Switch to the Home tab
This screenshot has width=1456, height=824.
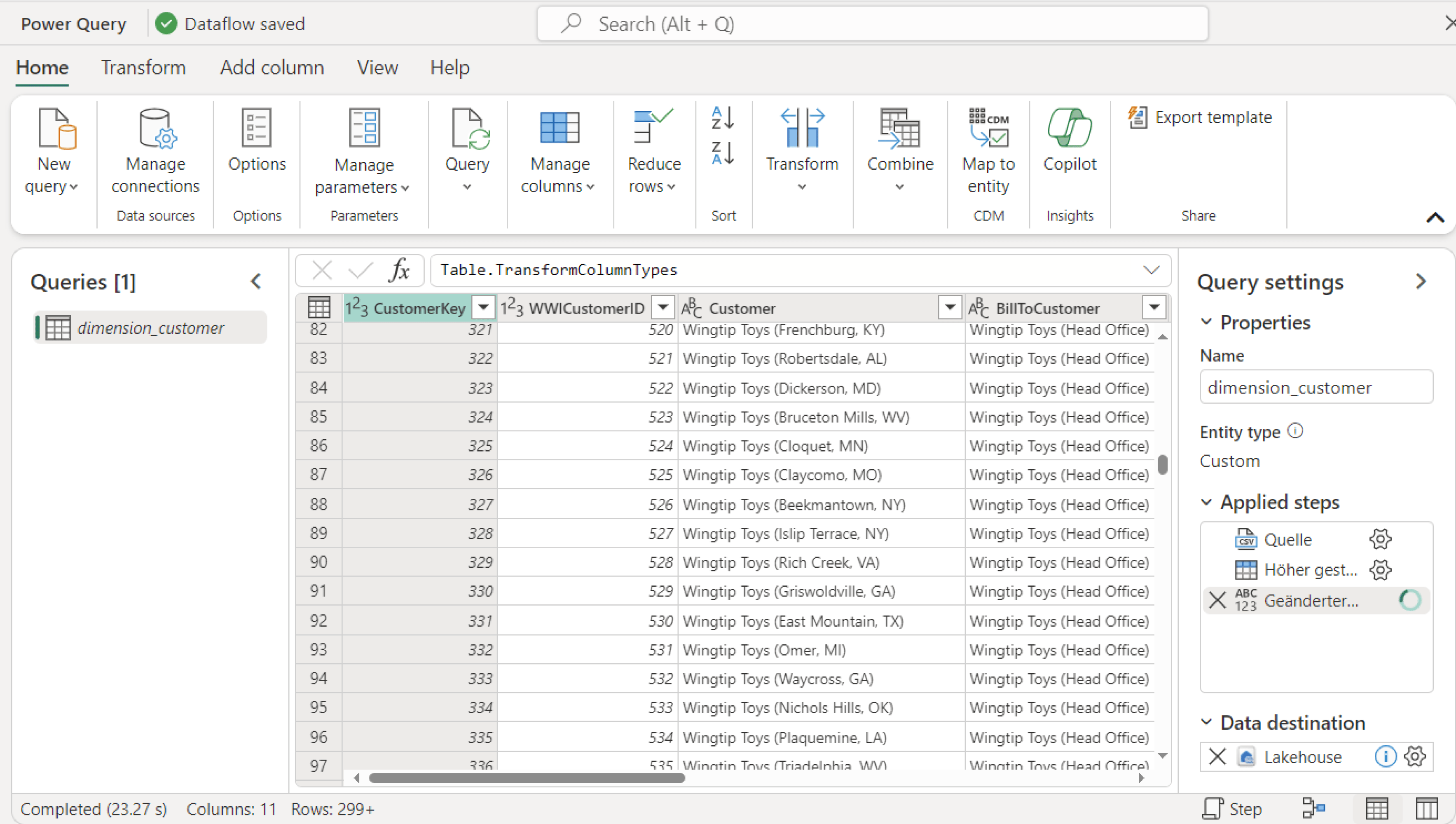point(42,67)
